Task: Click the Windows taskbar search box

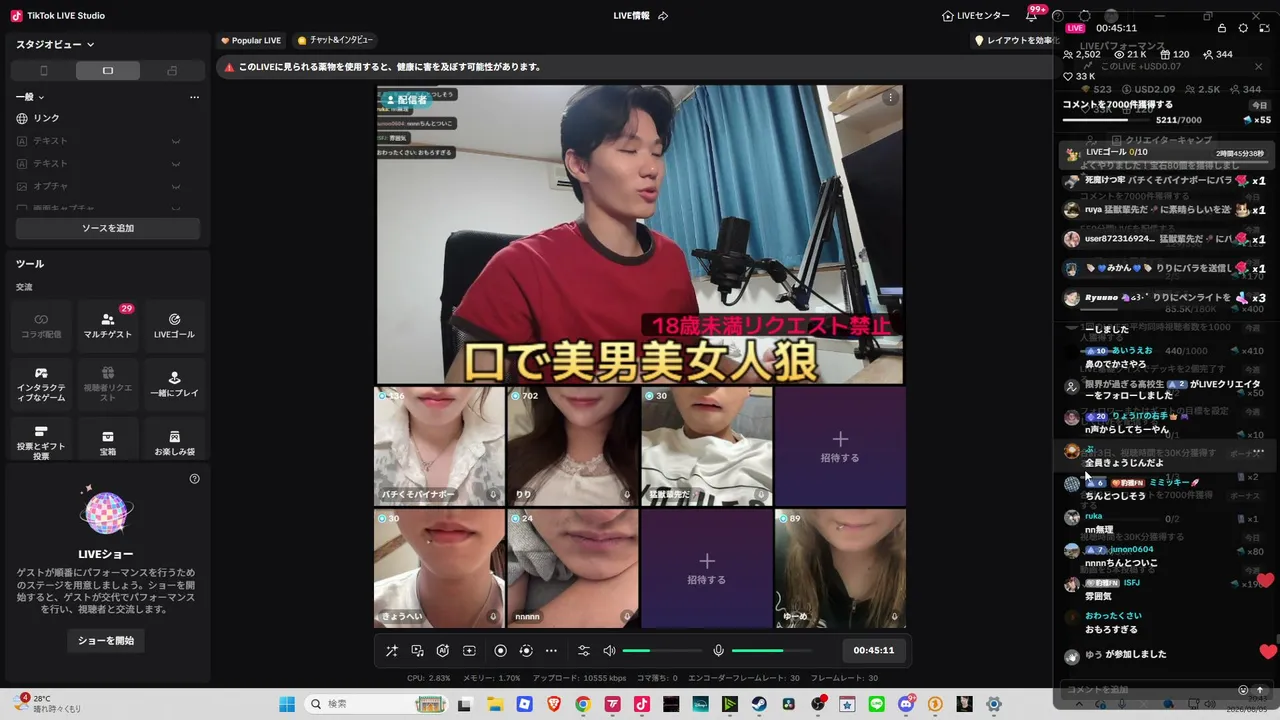Action: pyautogui.click(x=376, y=704)
